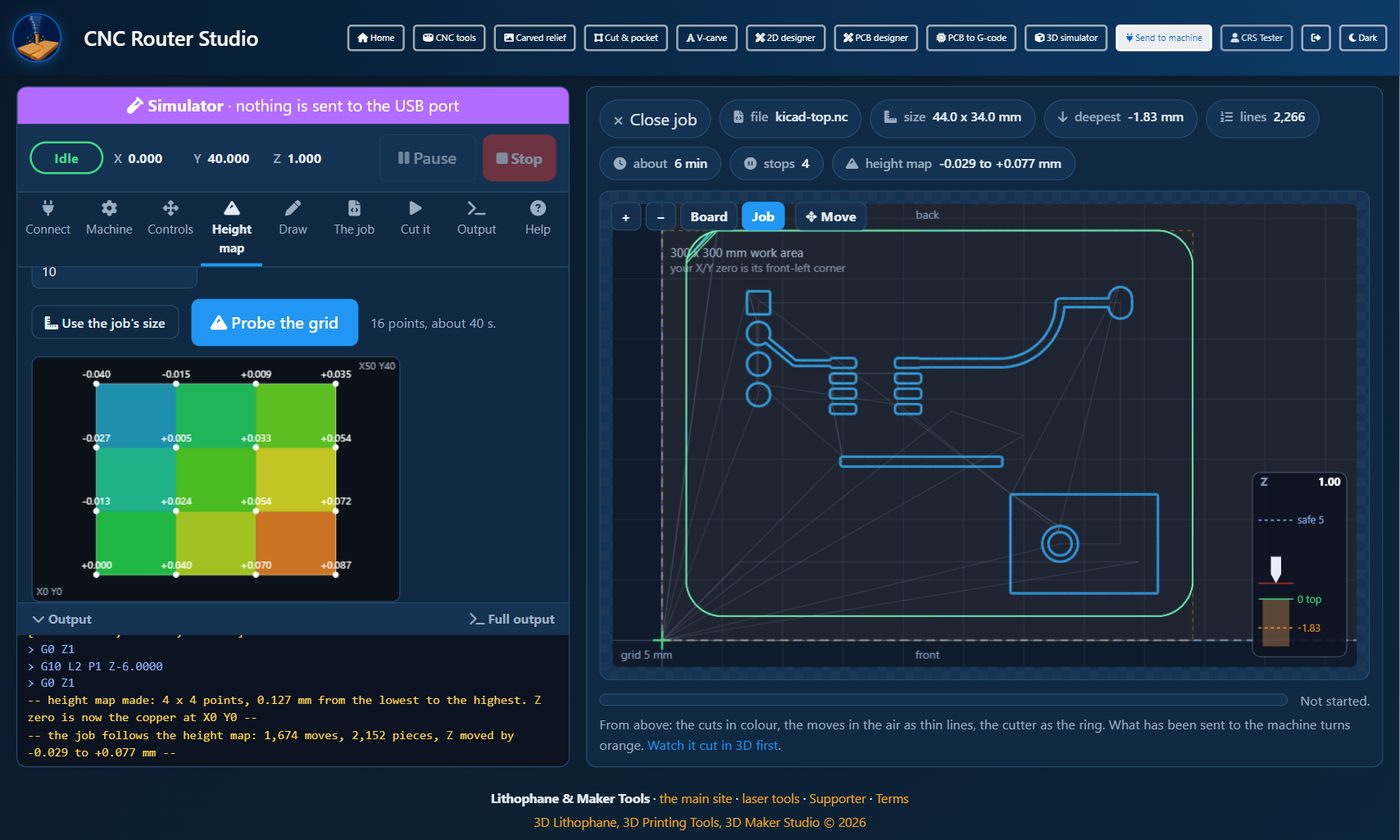Enable Move mode in the preview
The width and height of the screenshot is (1400, 840).
830,217
